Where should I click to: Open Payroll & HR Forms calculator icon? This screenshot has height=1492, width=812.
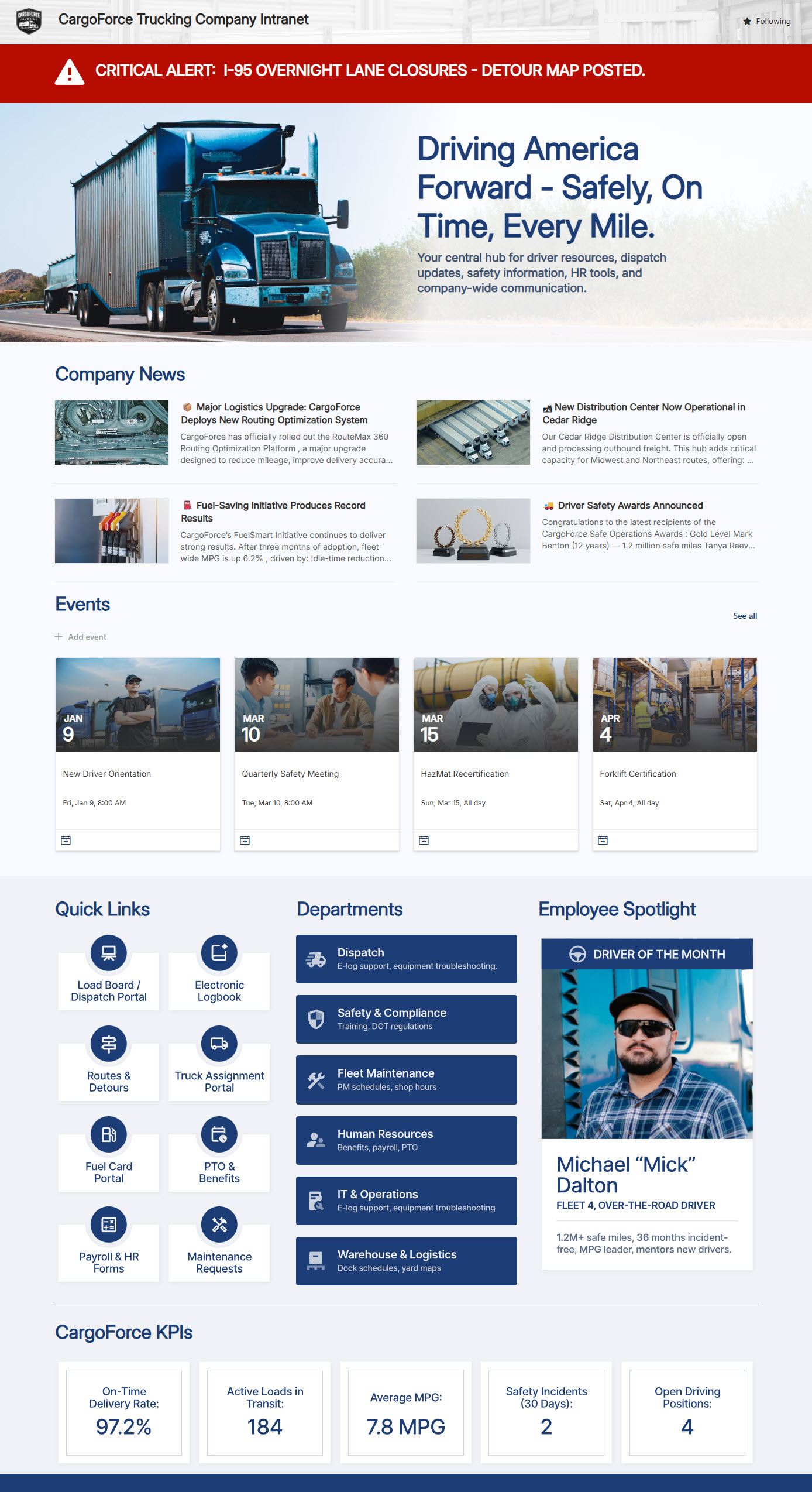coord(109,1225)
